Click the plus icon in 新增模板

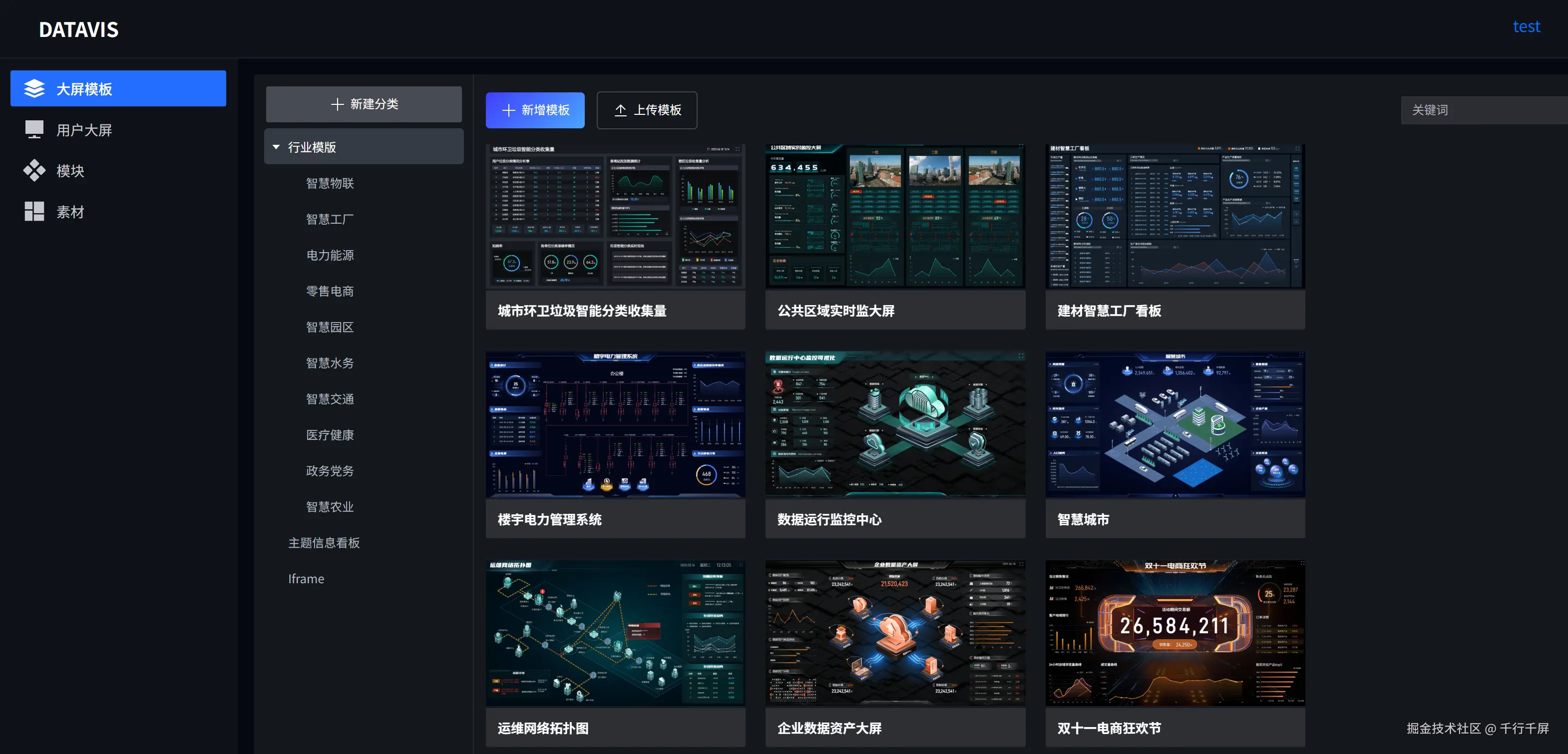pyautogui.click(x=508, y=110)
